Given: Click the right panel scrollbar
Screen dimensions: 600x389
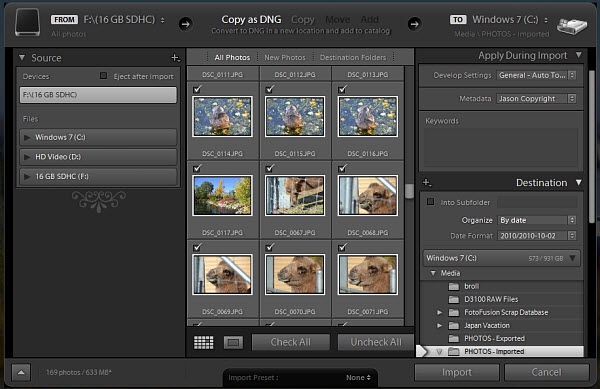Looking at the screenshot, I should [x=592, y=146].
